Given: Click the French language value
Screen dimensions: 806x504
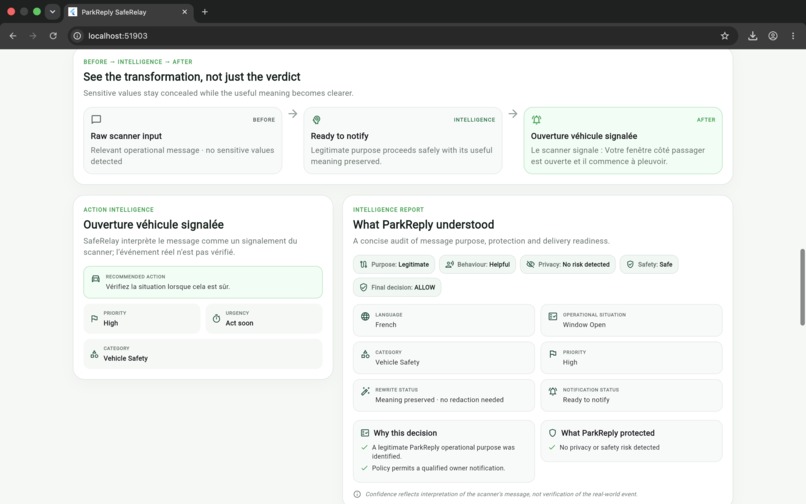Looking at the screenshot, I should (x=386, y=325).
